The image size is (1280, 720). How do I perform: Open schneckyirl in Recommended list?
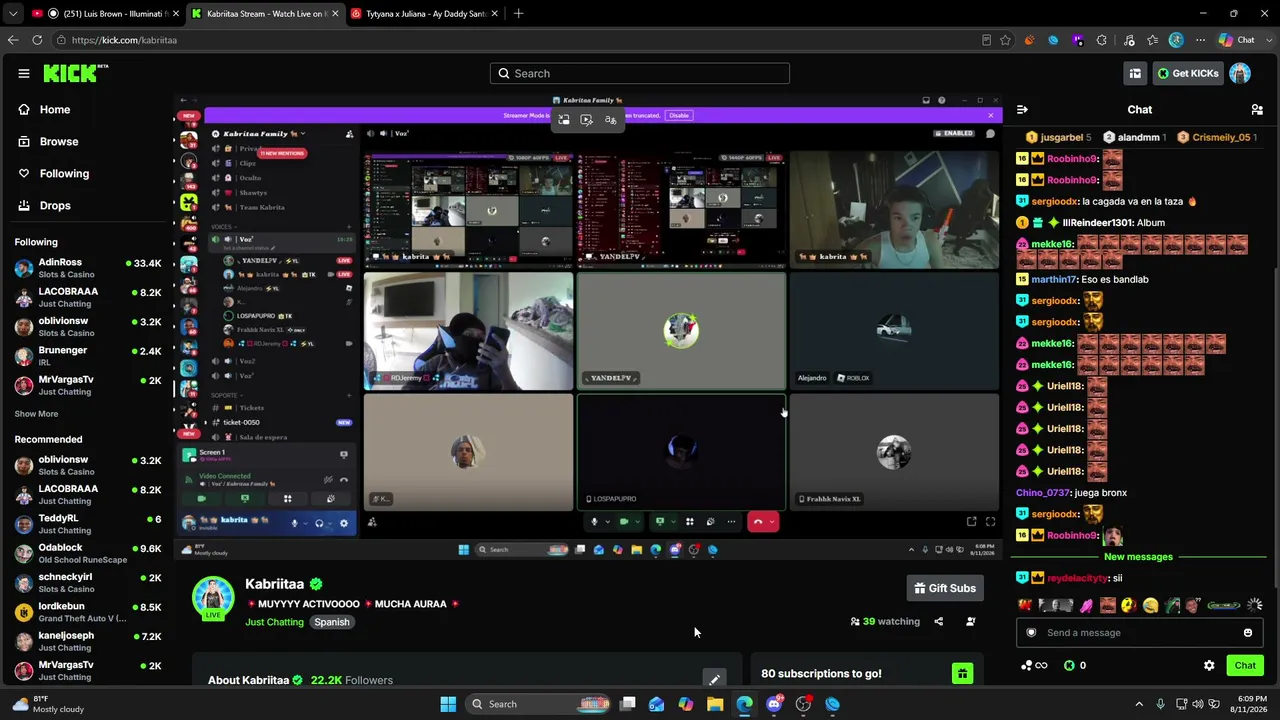[x=88, y=583]
